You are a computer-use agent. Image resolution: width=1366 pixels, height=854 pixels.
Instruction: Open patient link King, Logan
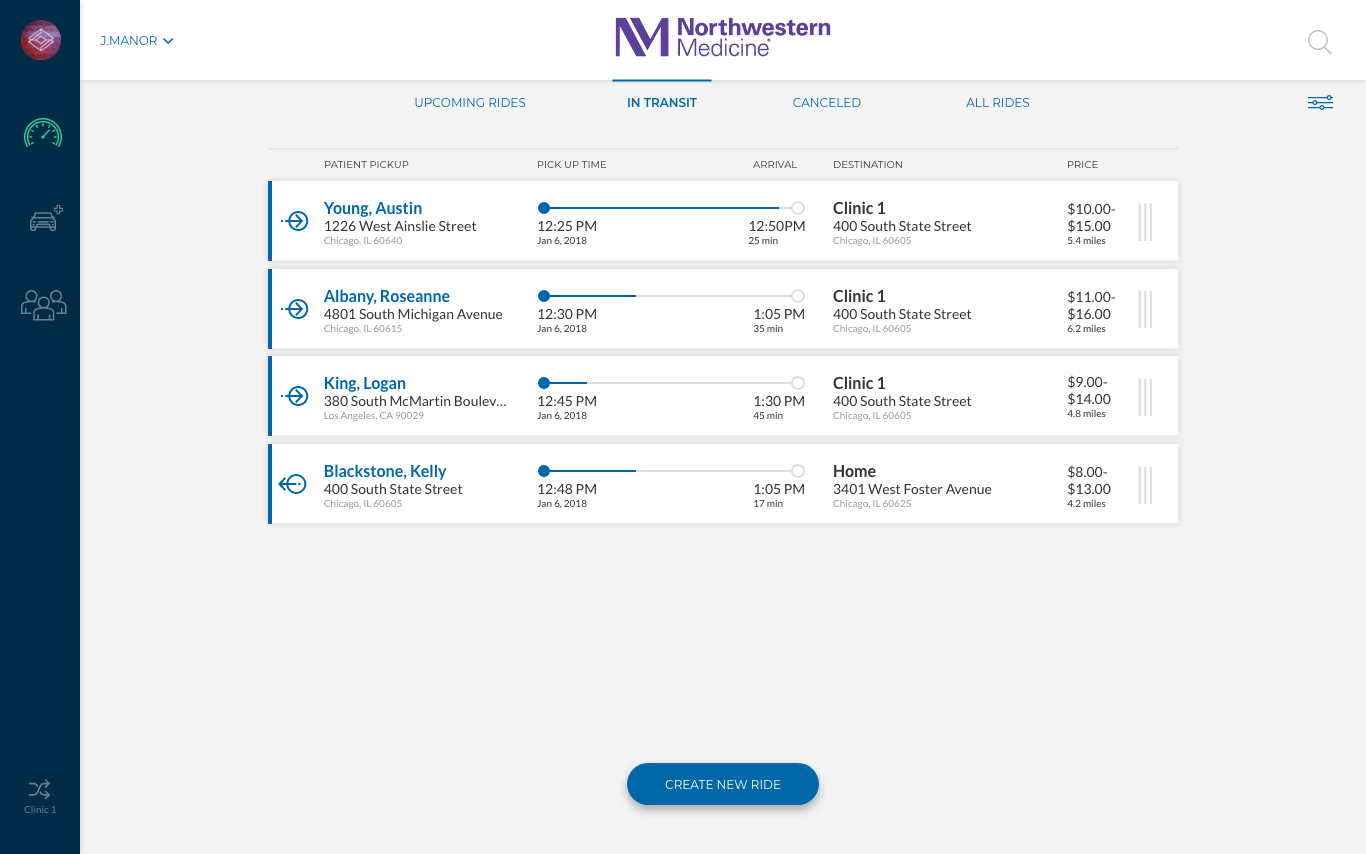coord(364,383)
